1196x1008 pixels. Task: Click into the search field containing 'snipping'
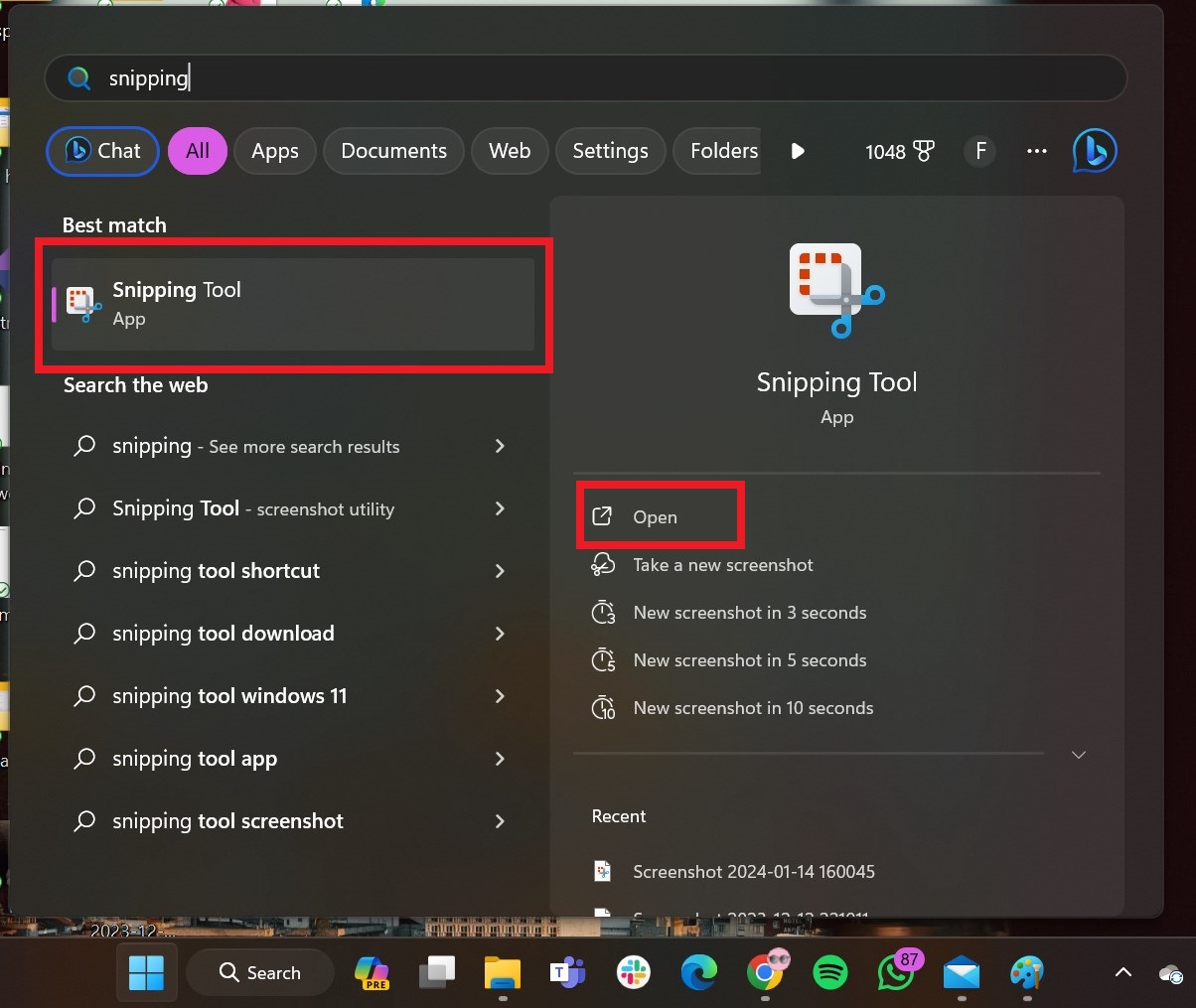pos(586,78)
